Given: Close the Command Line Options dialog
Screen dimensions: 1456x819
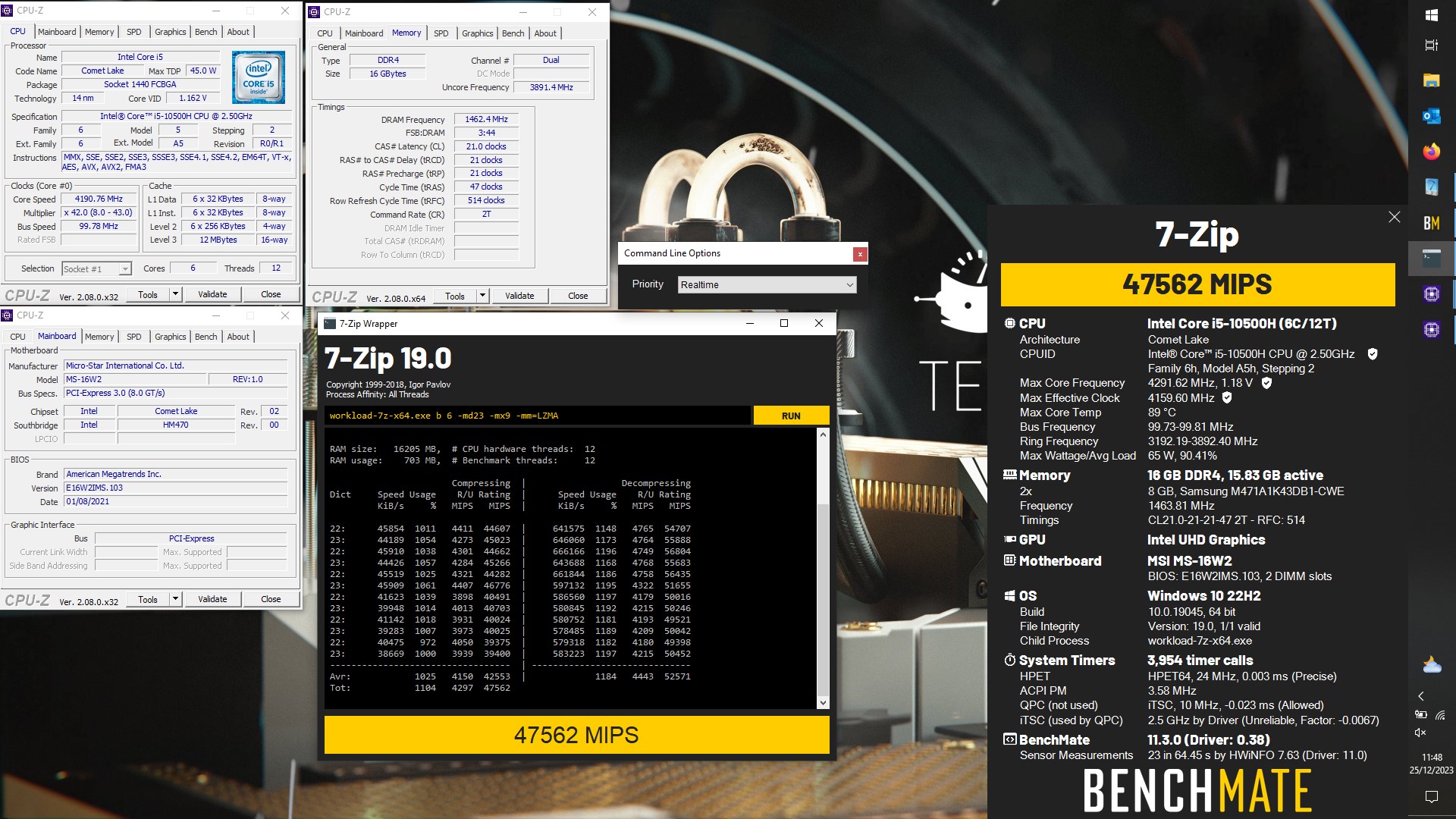Looking at the screenshot, I should point(860,254).
